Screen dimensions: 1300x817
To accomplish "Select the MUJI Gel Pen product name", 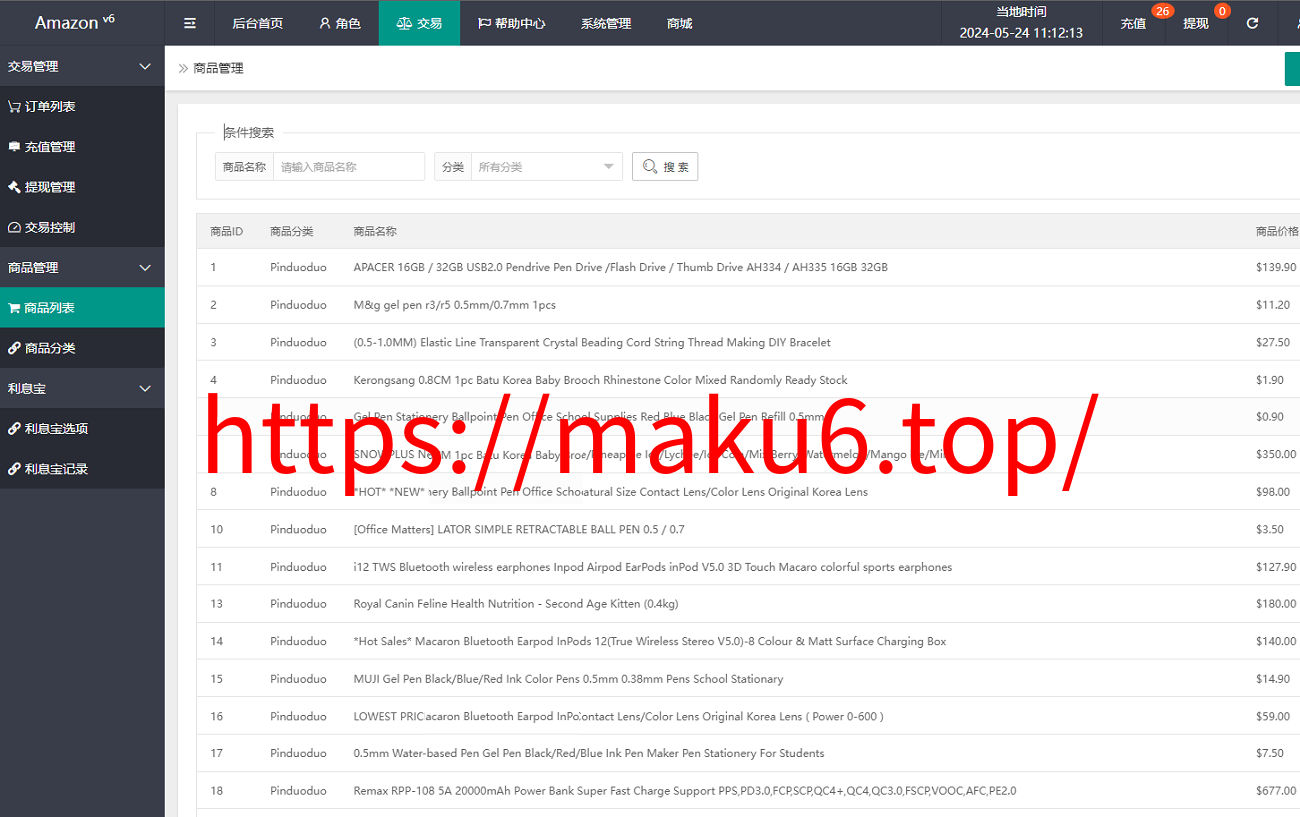I will coord(568,679).
